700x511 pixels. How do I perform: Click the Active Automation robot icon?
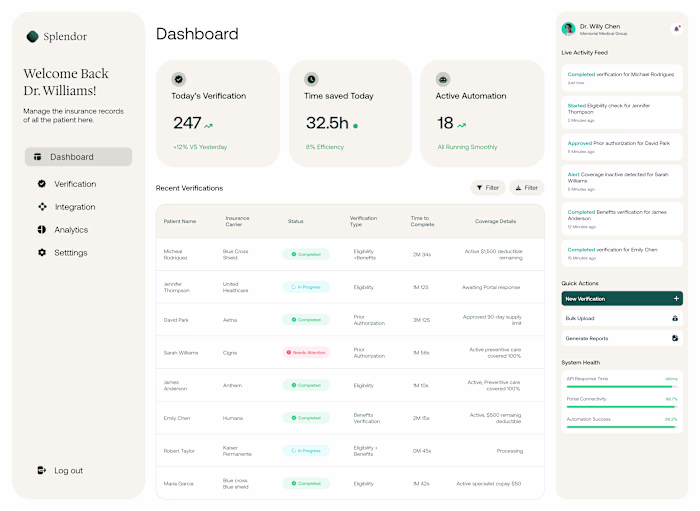(443, 79)
